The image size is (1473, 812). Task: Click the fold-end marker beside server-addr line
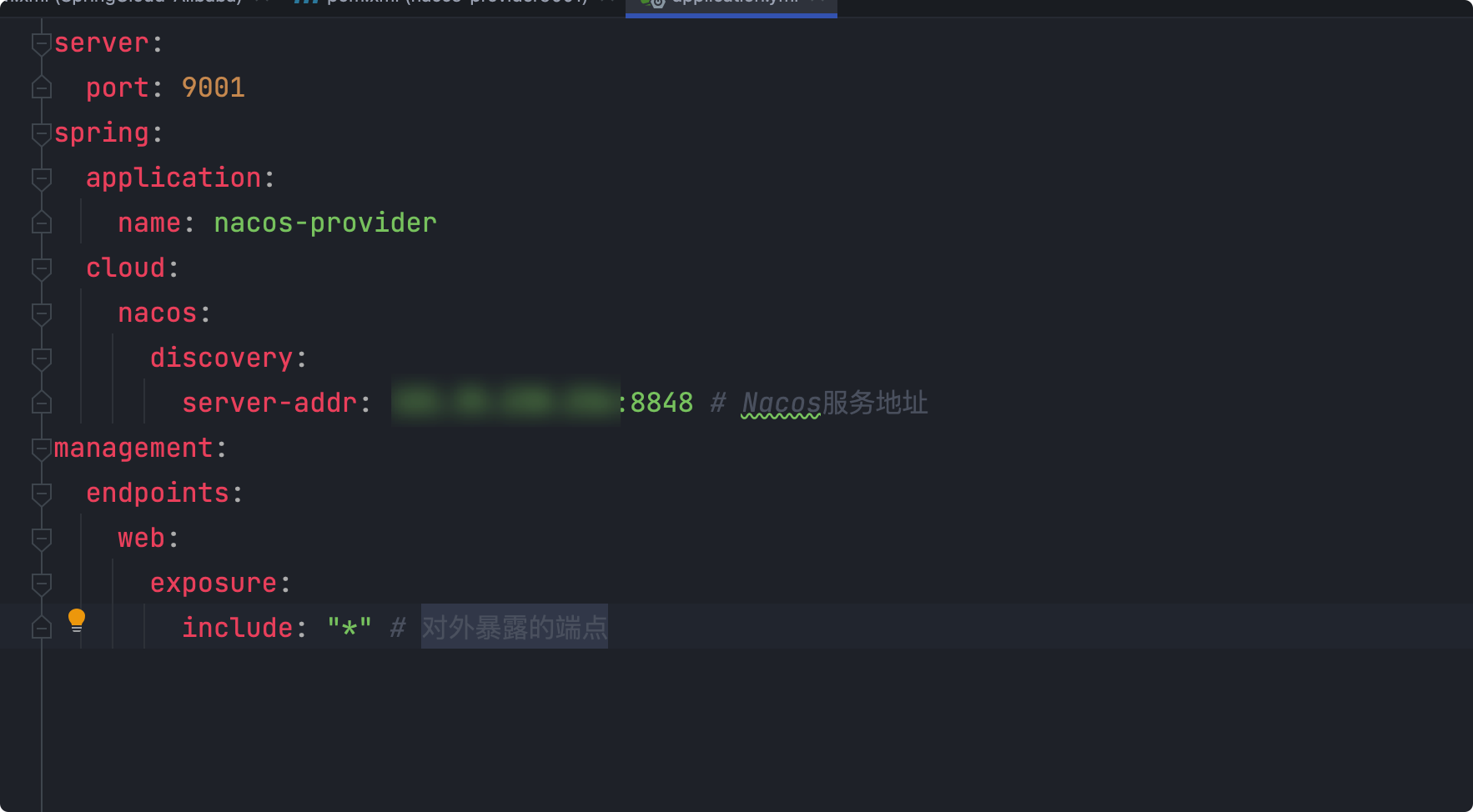tap(42, 403)
